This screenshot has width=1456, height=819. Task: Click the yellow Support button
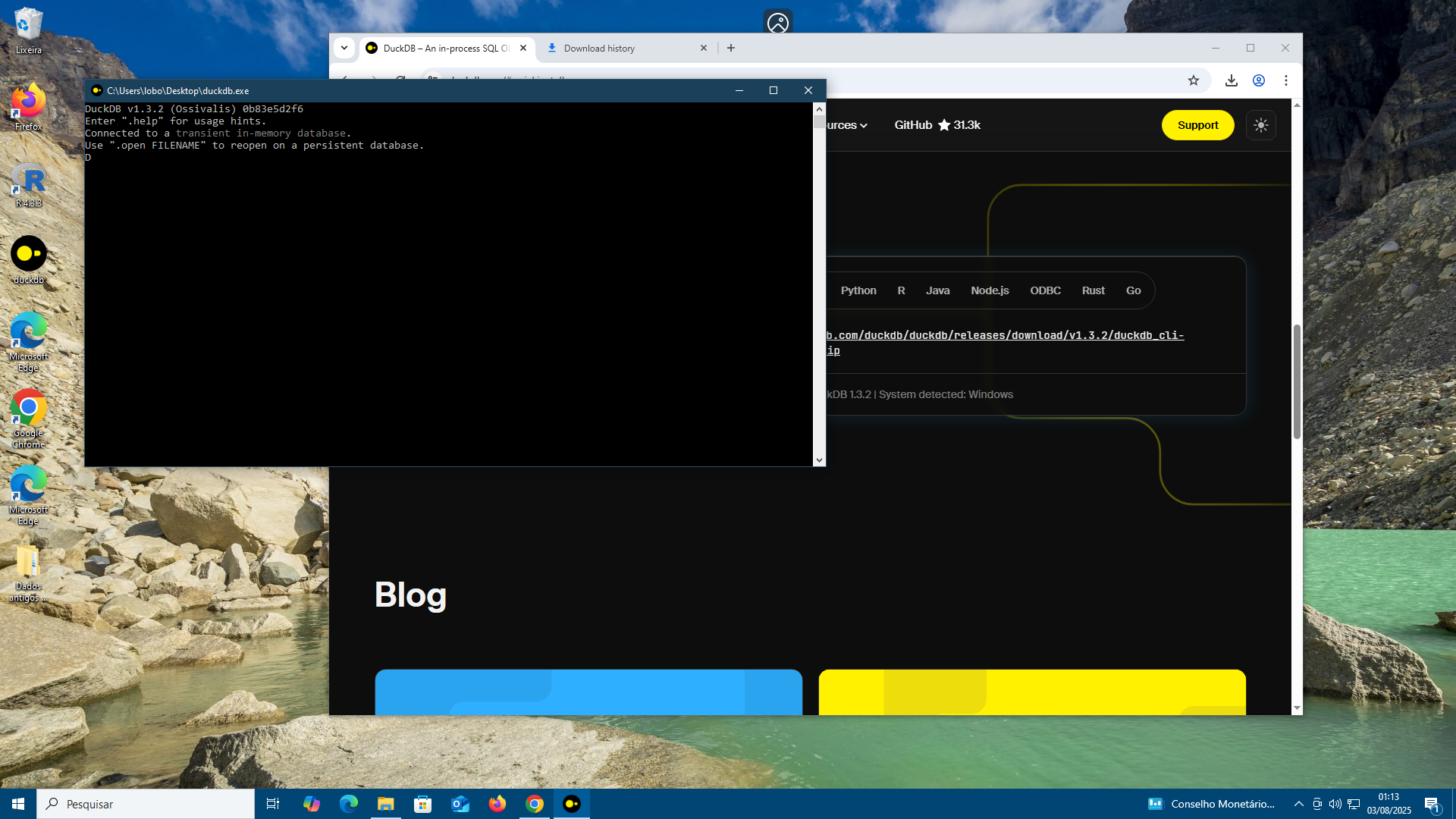click(x=1197, y=125)
